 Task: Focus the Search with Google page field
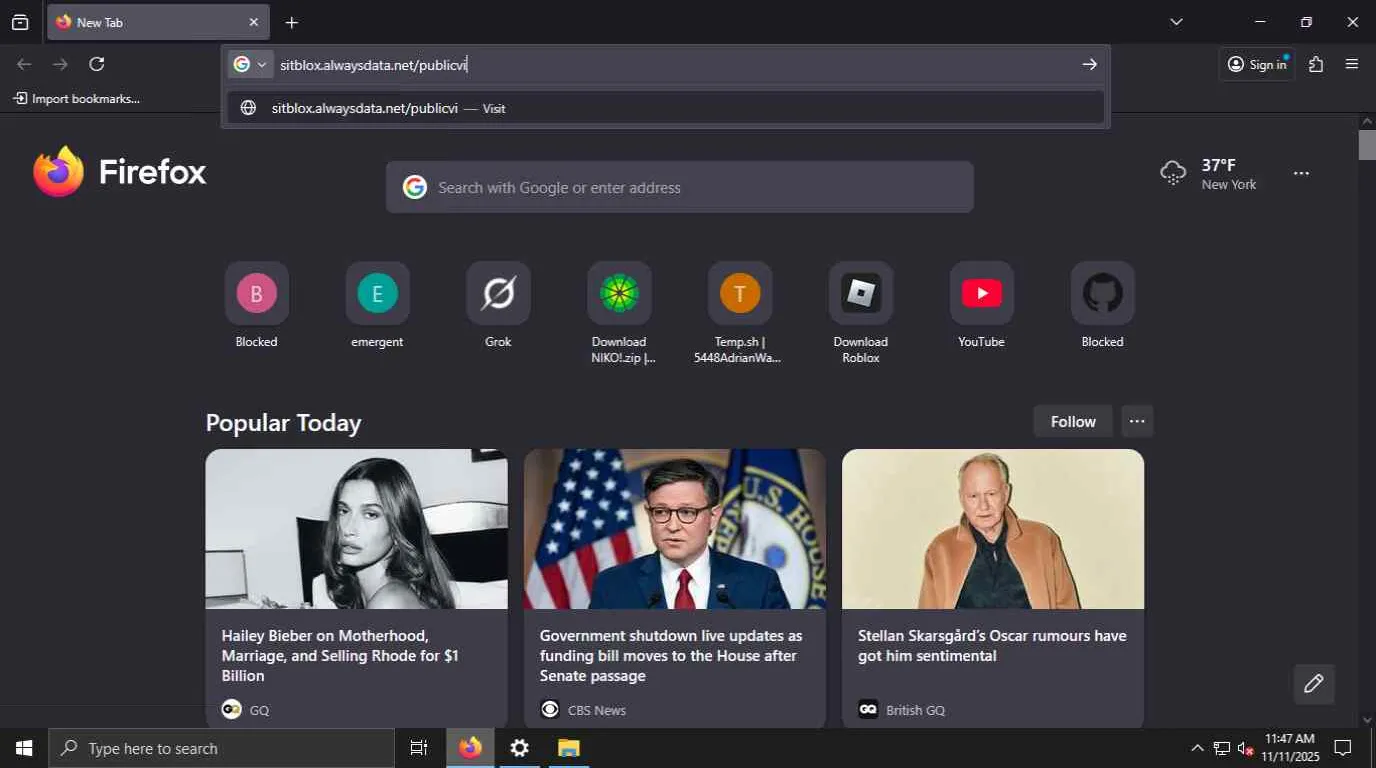(x=680, y=187)
